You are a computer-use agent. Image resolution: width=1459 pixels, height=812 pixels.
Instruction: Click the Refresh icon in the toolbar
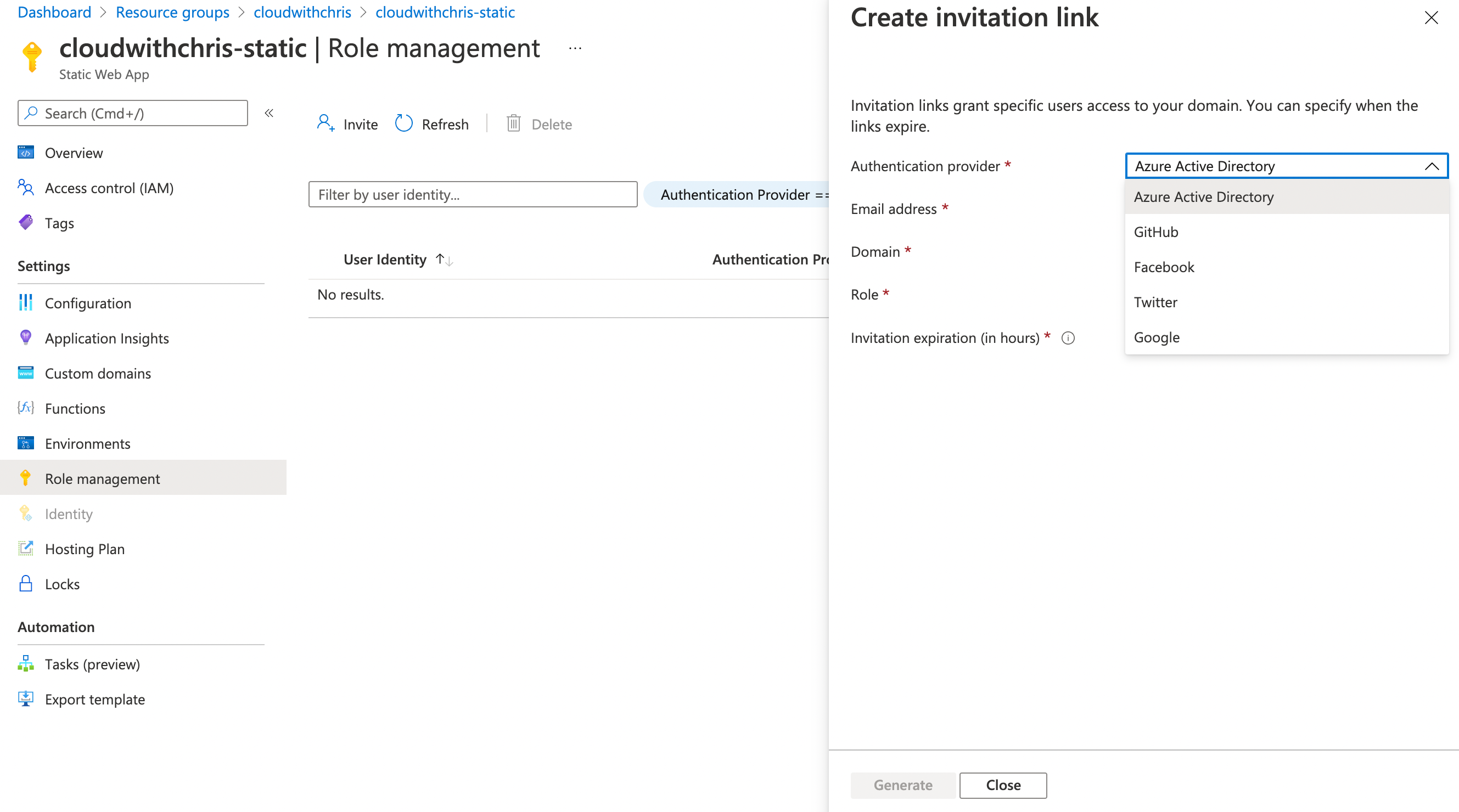[x=404, y=123]
